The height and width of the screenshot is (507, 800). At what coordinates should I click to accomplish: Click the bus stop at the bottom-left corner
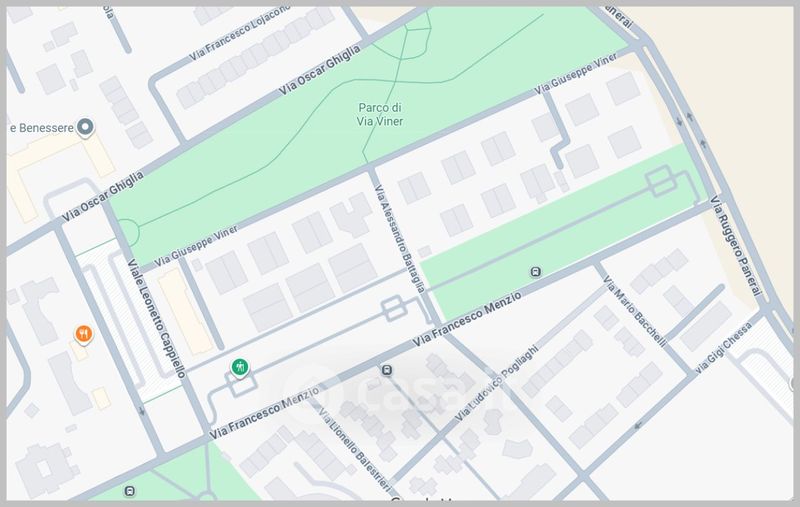point(130,491)
